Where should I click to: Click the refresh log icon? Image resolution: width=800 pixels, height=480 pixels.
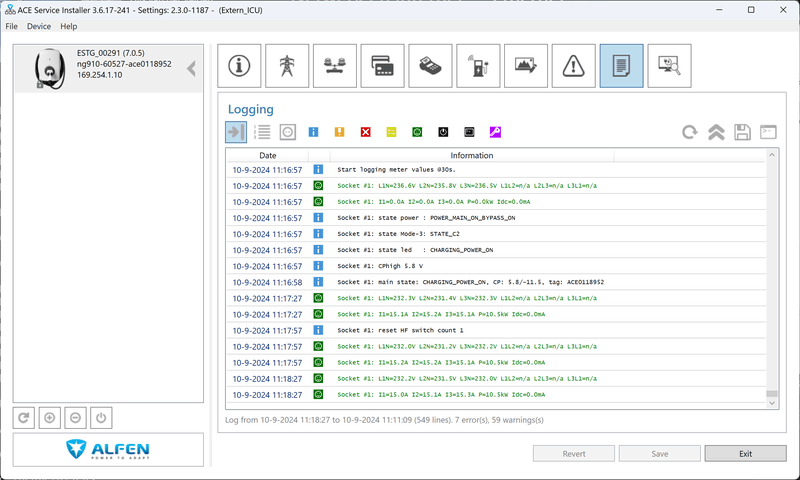coord(690,132)
